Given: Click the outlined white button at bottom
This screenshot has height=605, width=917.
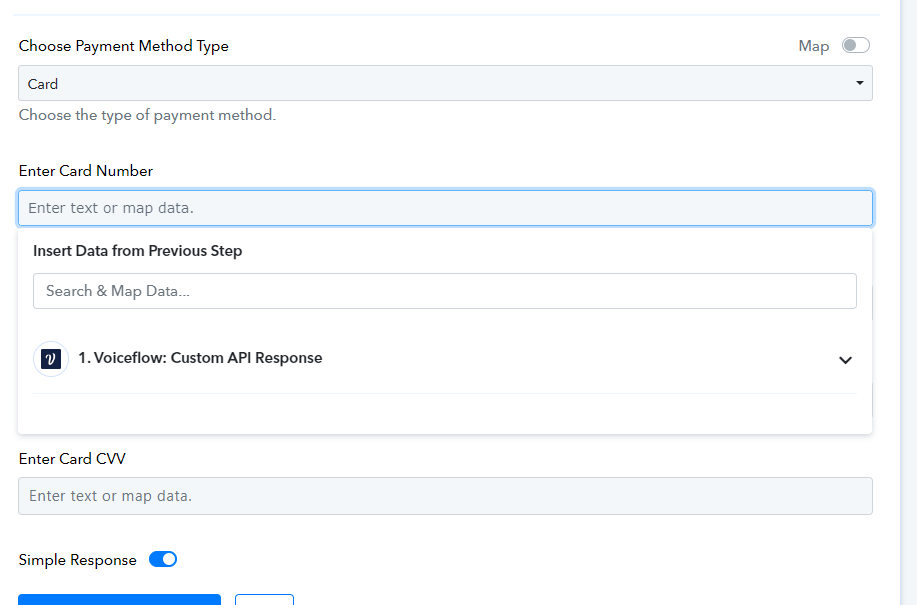Looking at the screenshot, I should [264, 600].
